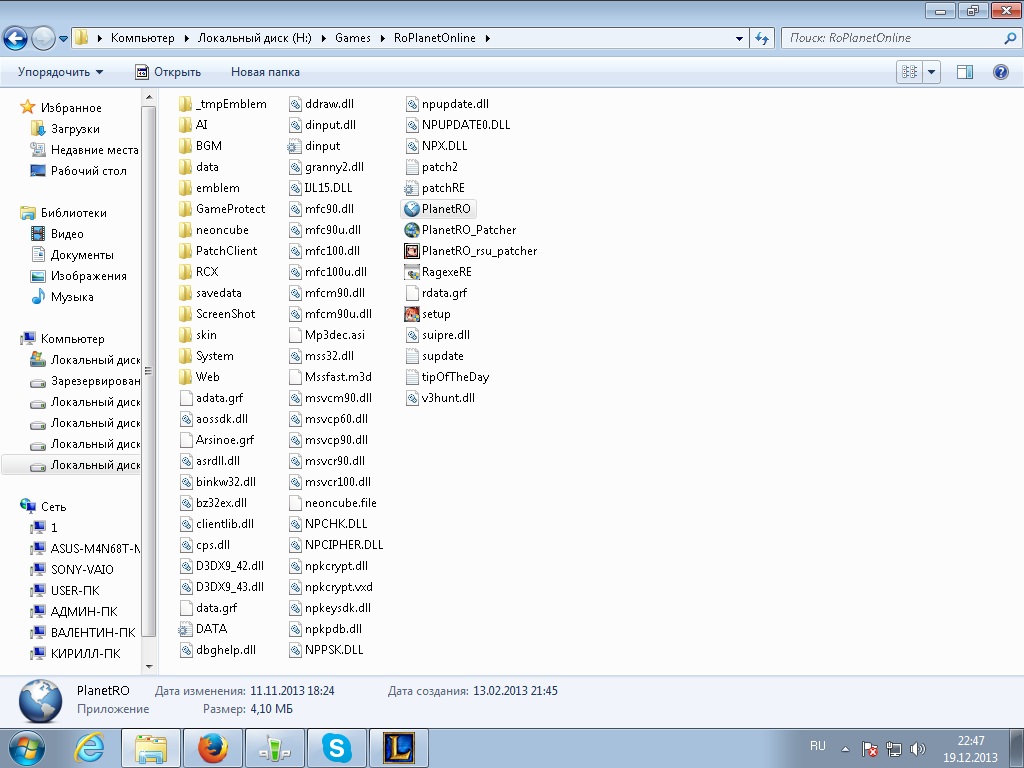Image resolution: width=1024 pixels, height=768 pixels.
Task: Open the view options dropdown arrow
Action: click(x=931, y=72)
